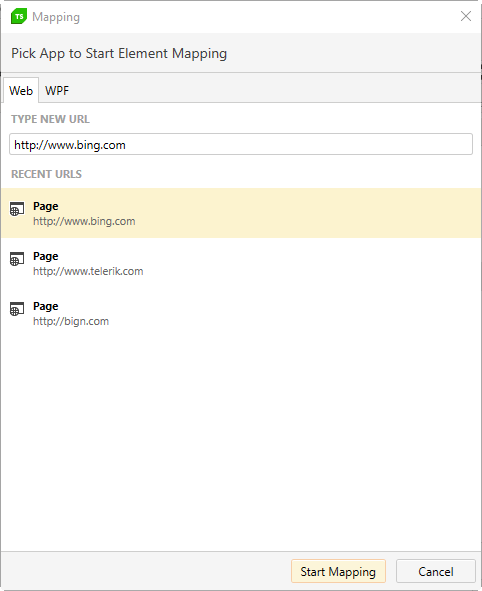
Task: Click the Page title above bign.com URL
Action: (x=46, y=307)
